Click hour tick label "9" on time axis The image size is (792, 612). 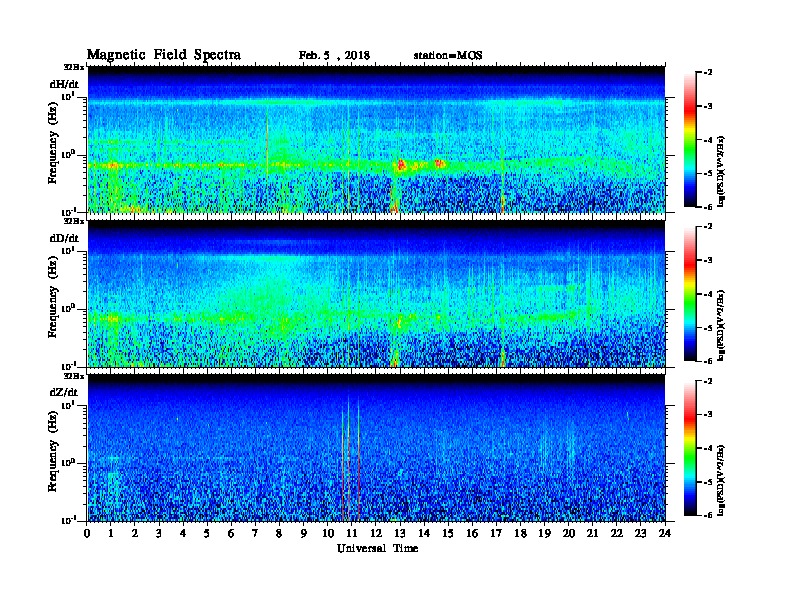304,533
